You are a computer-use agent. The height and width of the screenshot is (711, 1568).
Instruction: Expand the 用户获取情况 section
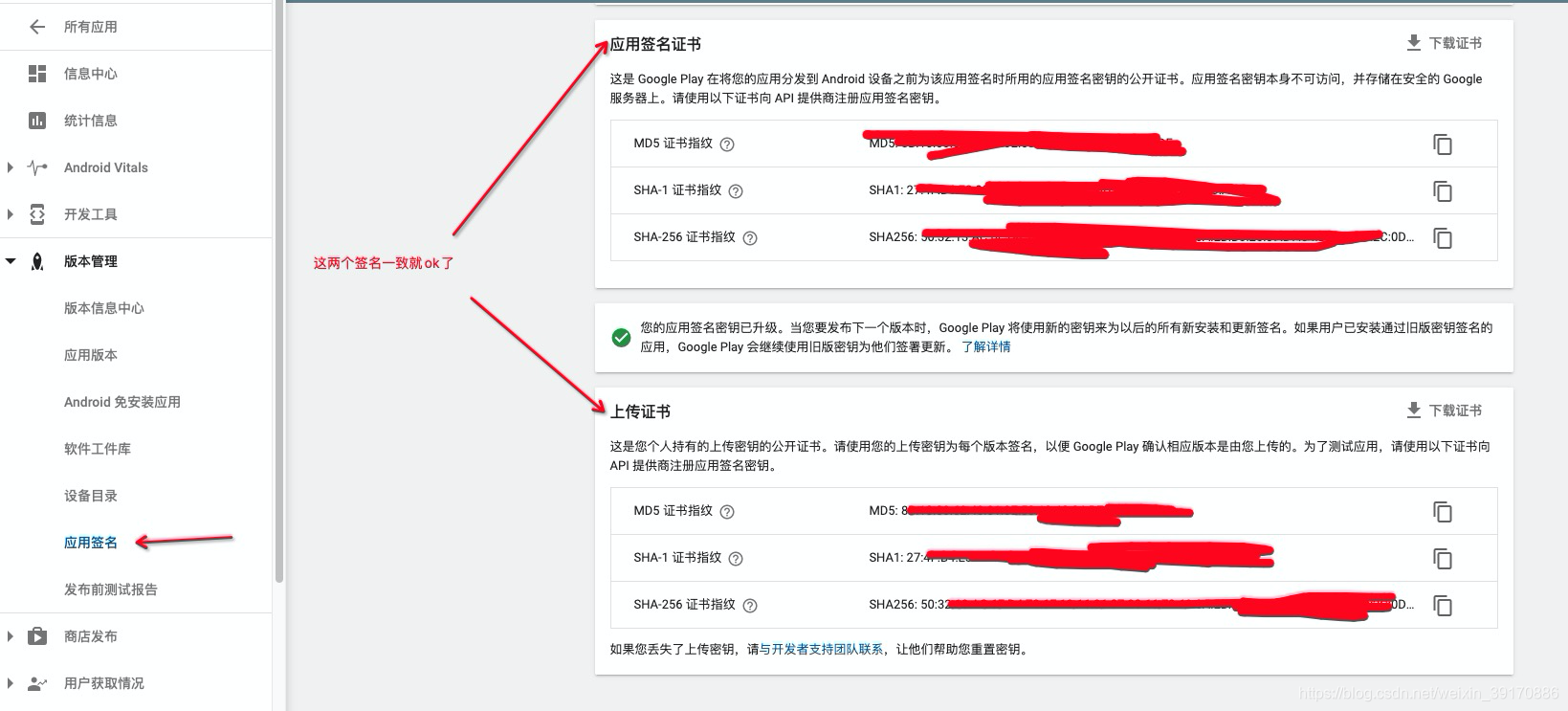point(10,683)
